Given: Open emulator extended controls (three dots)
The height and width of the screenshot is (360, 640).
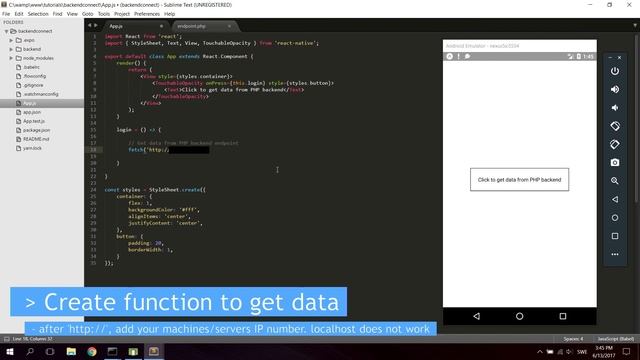Looking at the screenshot, I should pyautogui.click(x=615, y=254).
